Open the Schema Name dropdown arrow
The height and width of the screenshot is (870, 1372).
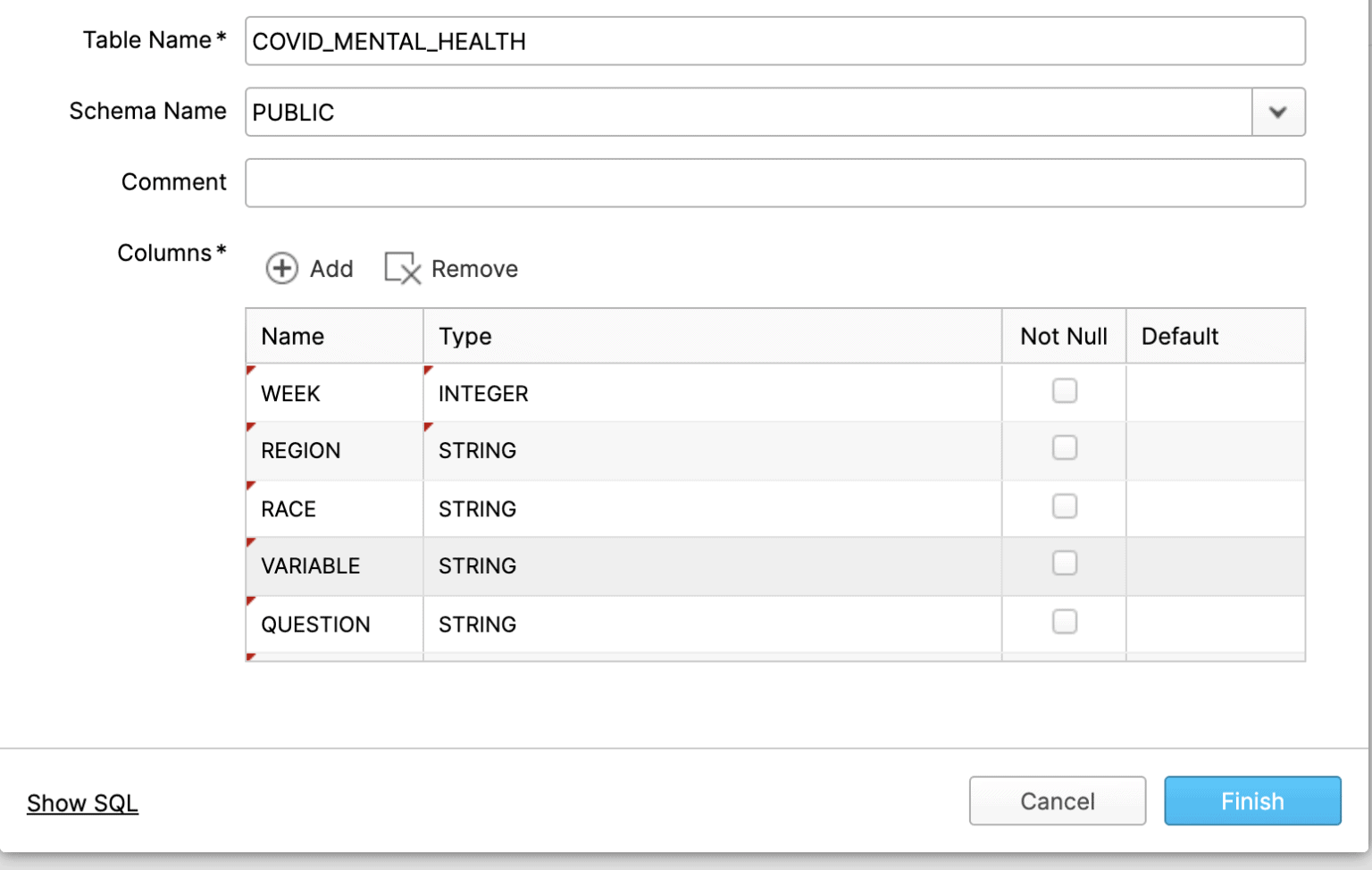[1277, 113]
